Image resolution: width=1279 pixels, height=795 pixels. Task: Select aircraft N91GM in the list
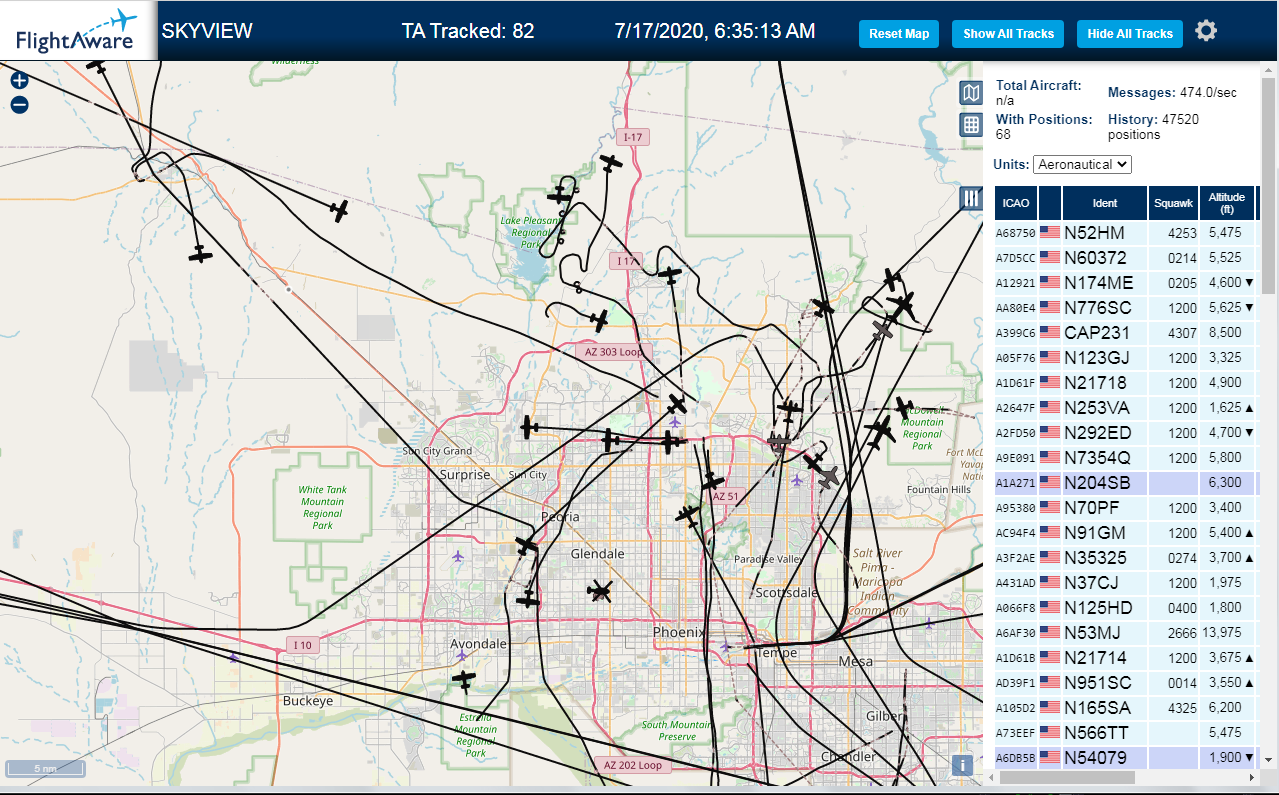click(x=1125, y=532)
